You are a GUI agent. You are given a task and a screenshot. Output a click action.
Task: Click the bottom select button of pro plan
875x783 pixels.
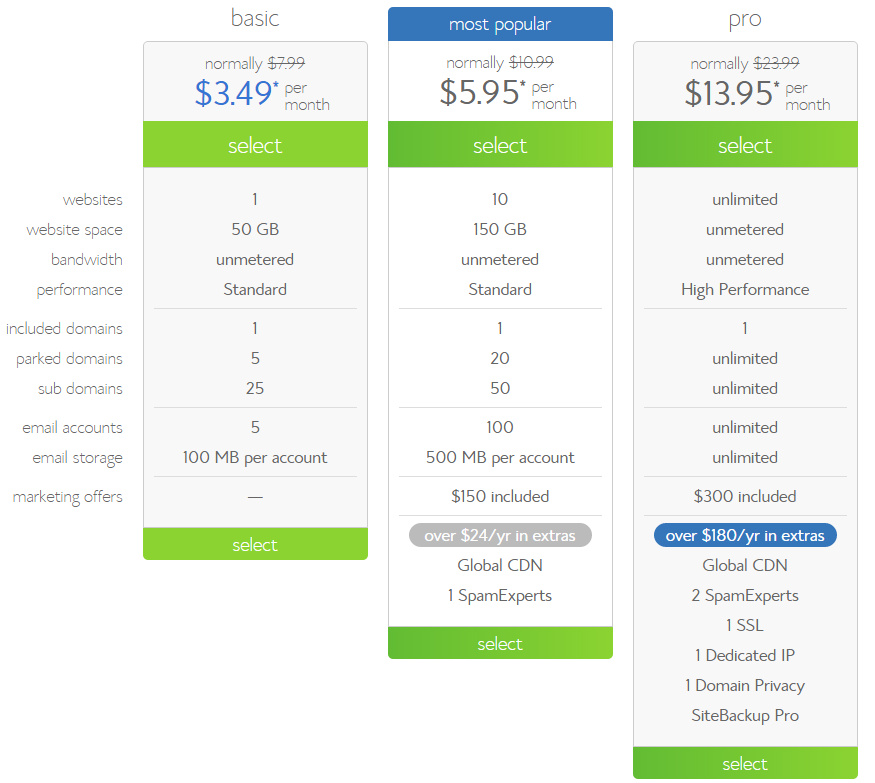click(745, 763)
